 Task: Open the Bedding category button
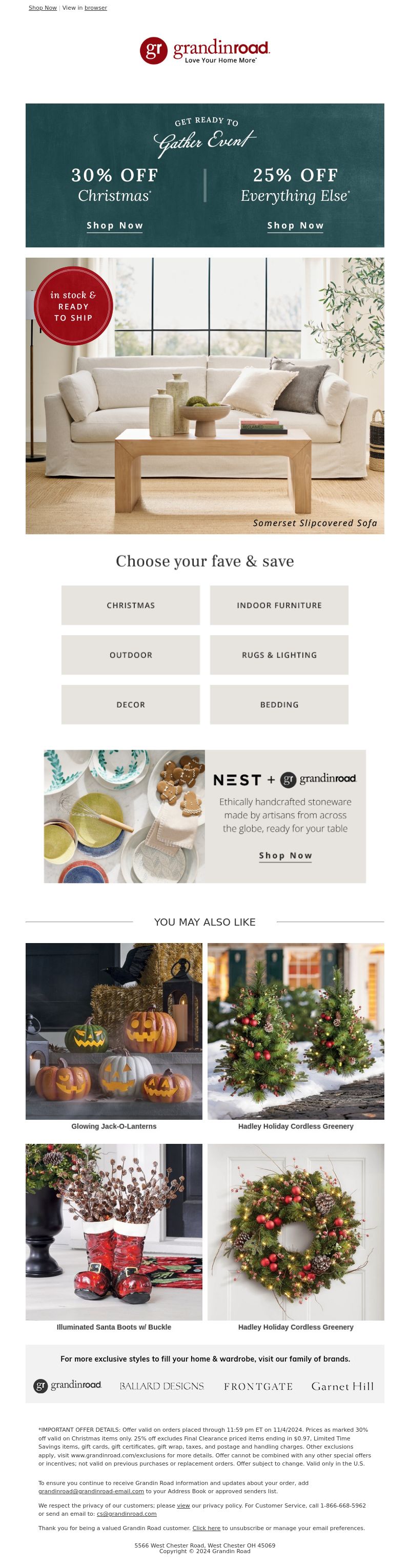coord(279,704)
